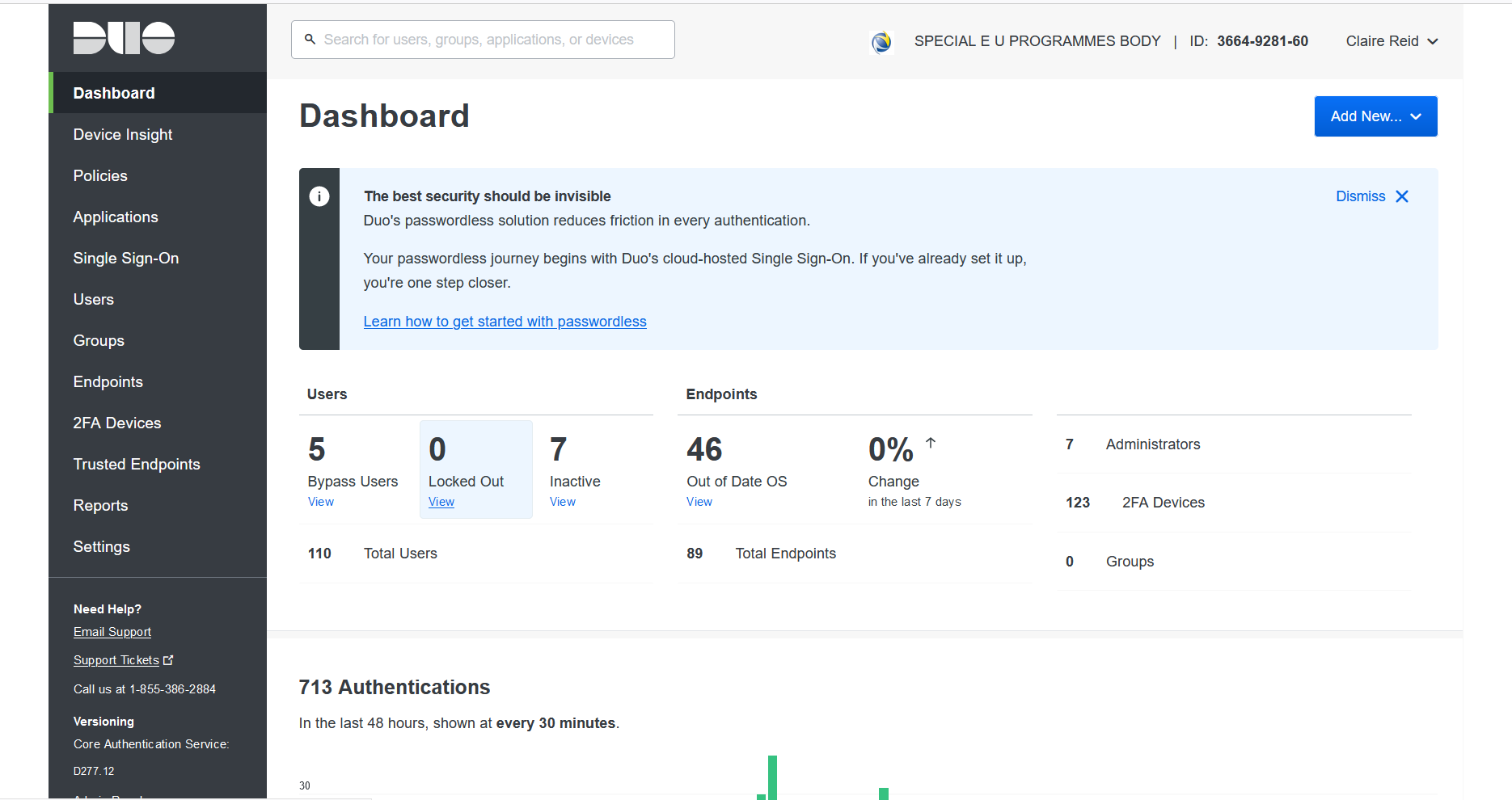1512x800 pixels.
Task: Expand the Claire Reid account menu
Action: pos(1392,41)
